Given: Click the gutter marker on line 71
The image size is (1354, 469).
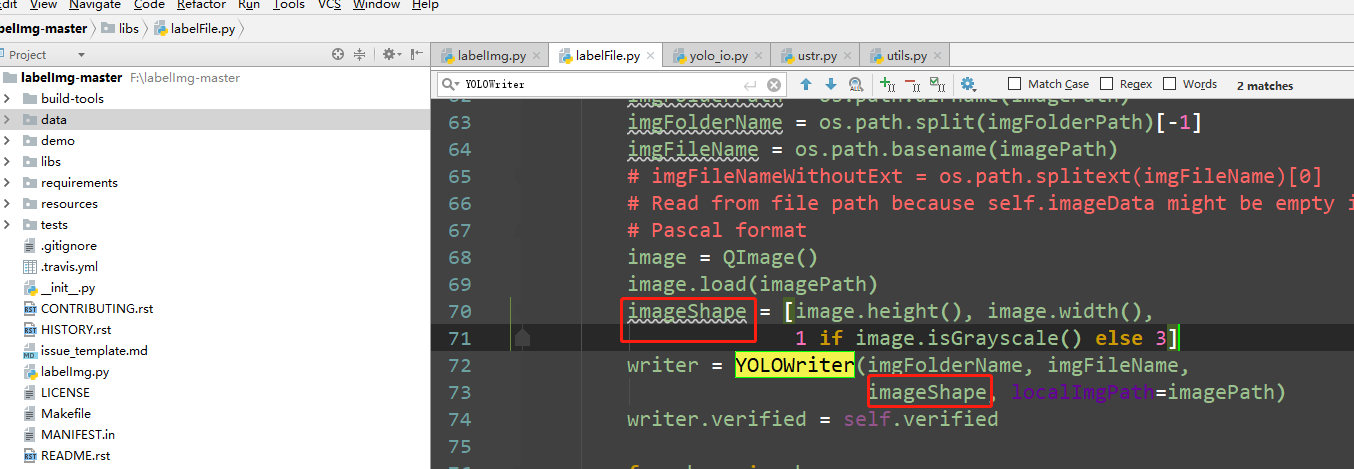Looking at the screenshot, I should coord(521,339).
